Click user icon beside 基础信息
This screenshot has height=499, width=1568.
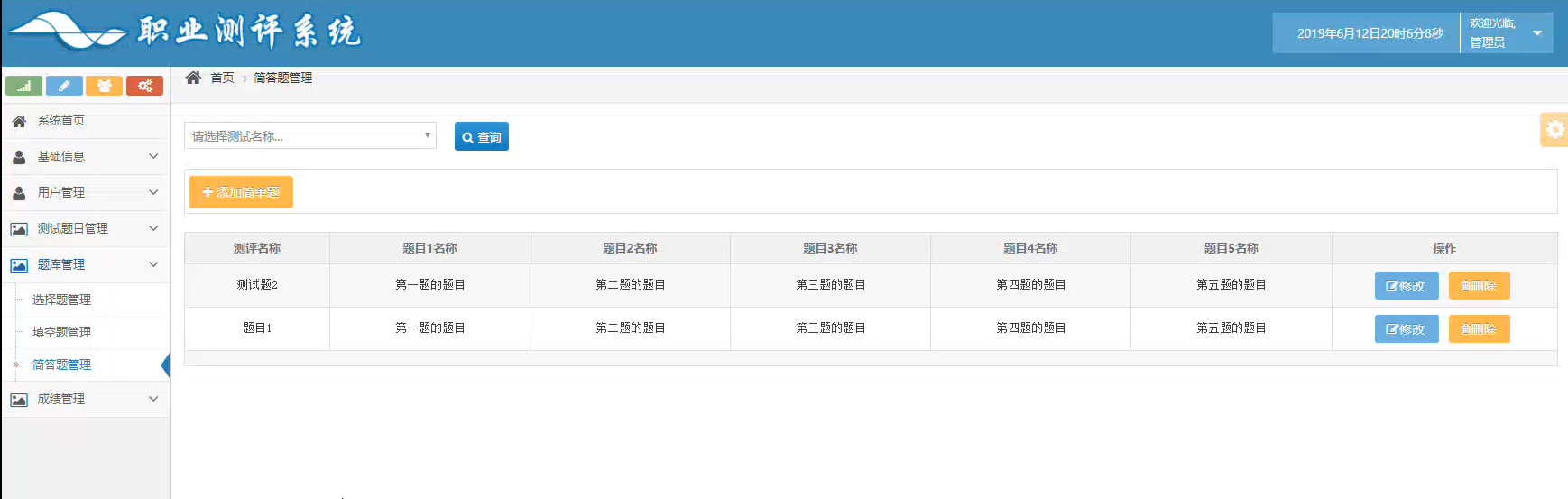coord(19,157)
